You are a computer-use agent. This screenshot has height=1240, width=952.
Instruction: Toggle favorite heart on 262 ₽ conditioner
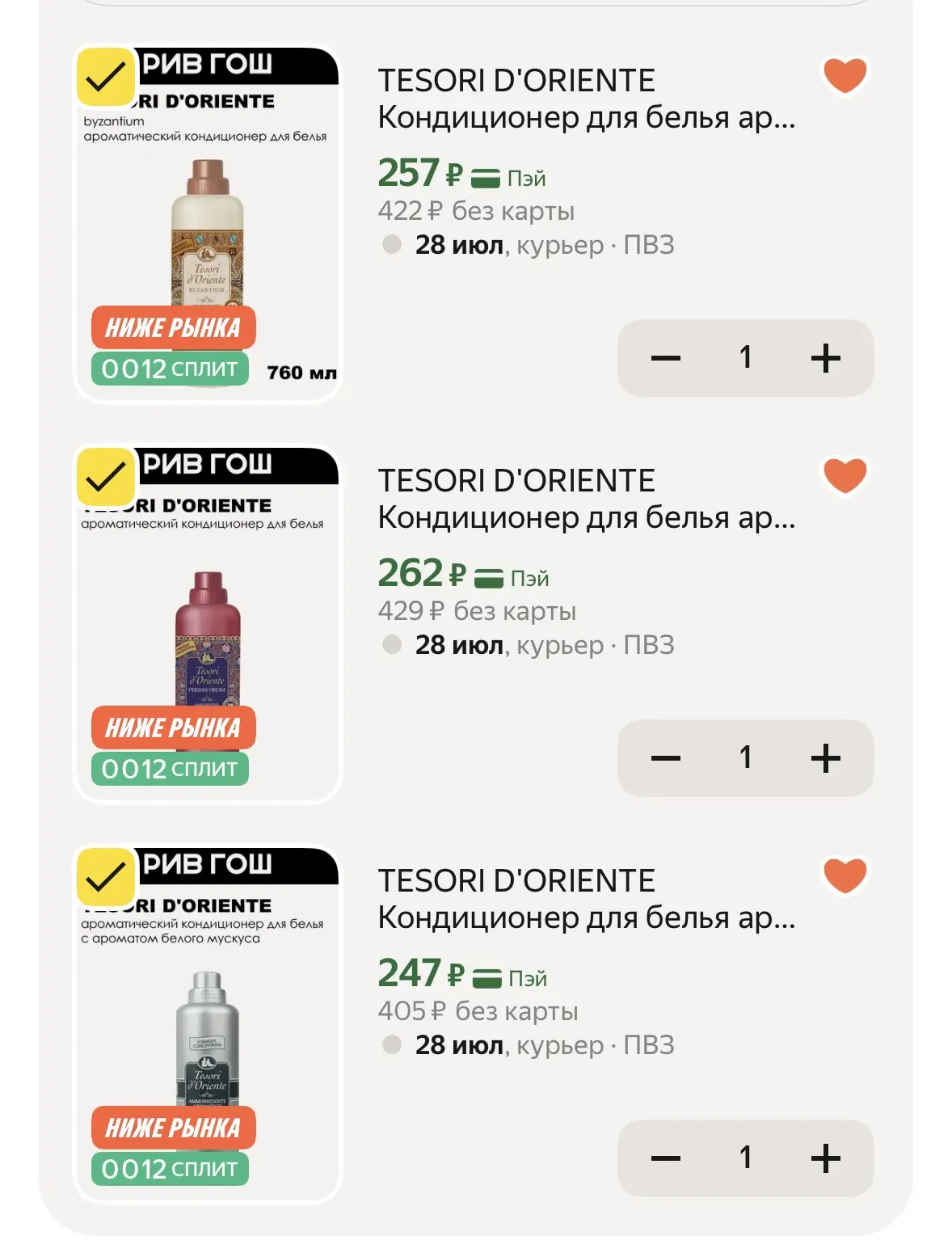pyautogui.click(x=845, y=475)
